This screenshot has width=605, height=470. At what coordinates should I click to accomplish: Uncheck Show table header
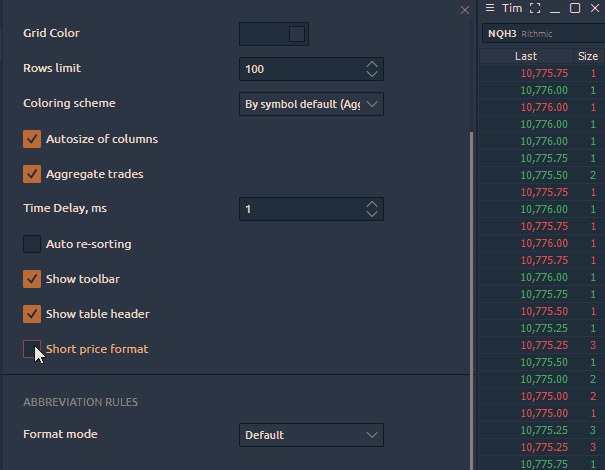coord(32,314)
